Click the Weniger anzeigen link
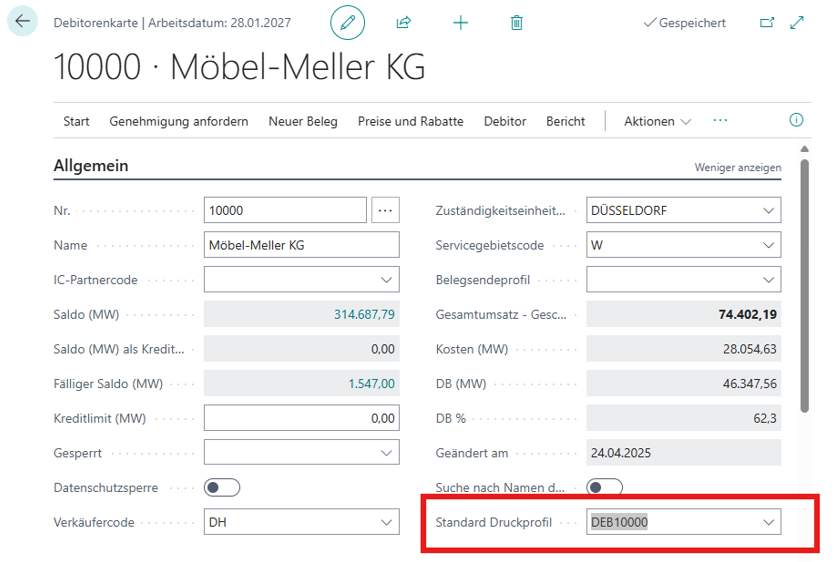834x562 pixels. click(737, 167)
